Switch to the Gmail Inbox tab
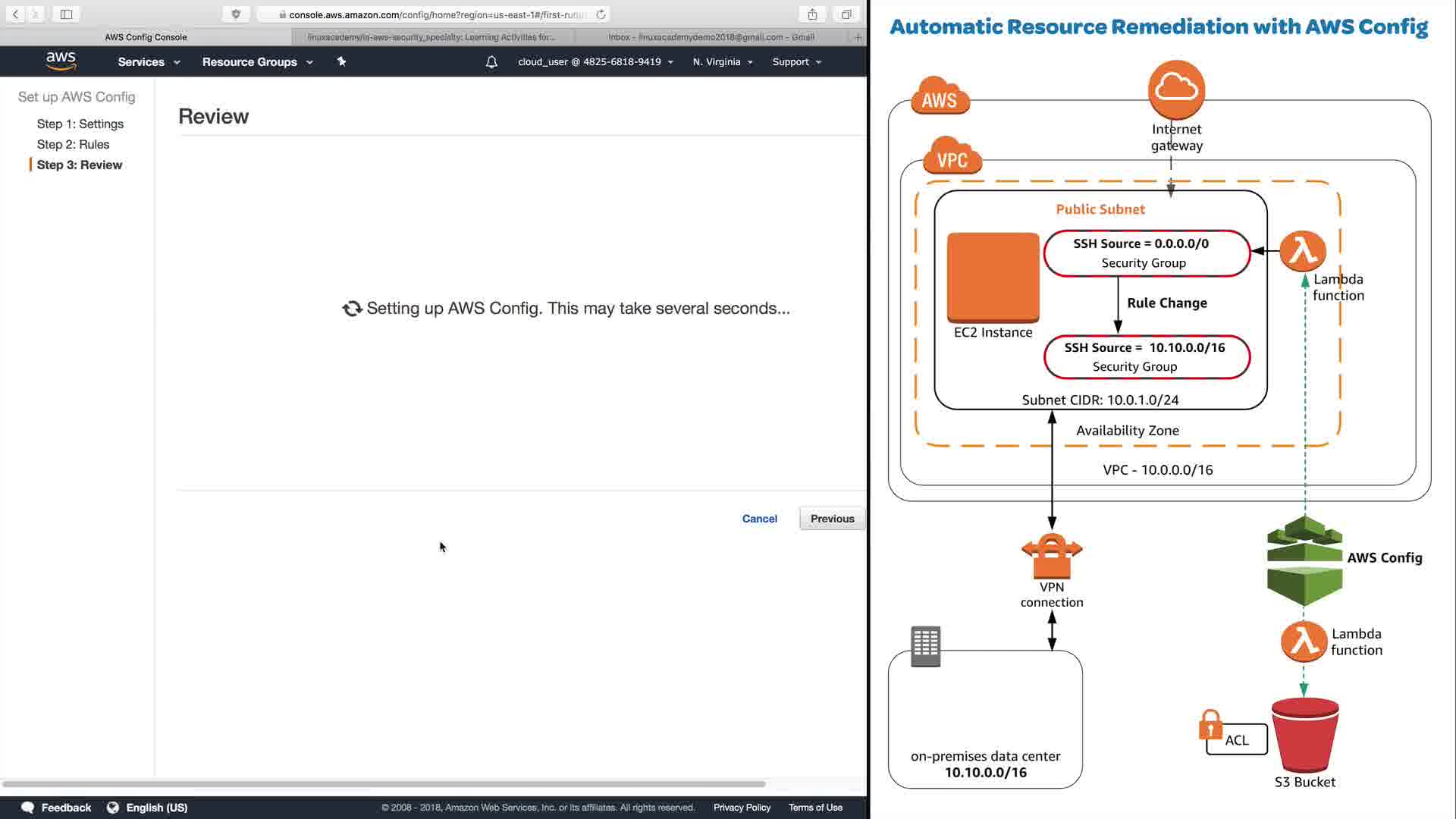The width and height of the screenshot is (1456, 819). 711,37
